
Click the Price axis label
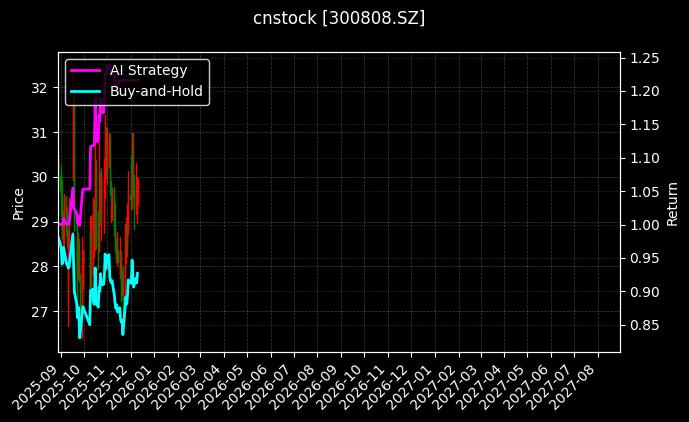[18, 204]
